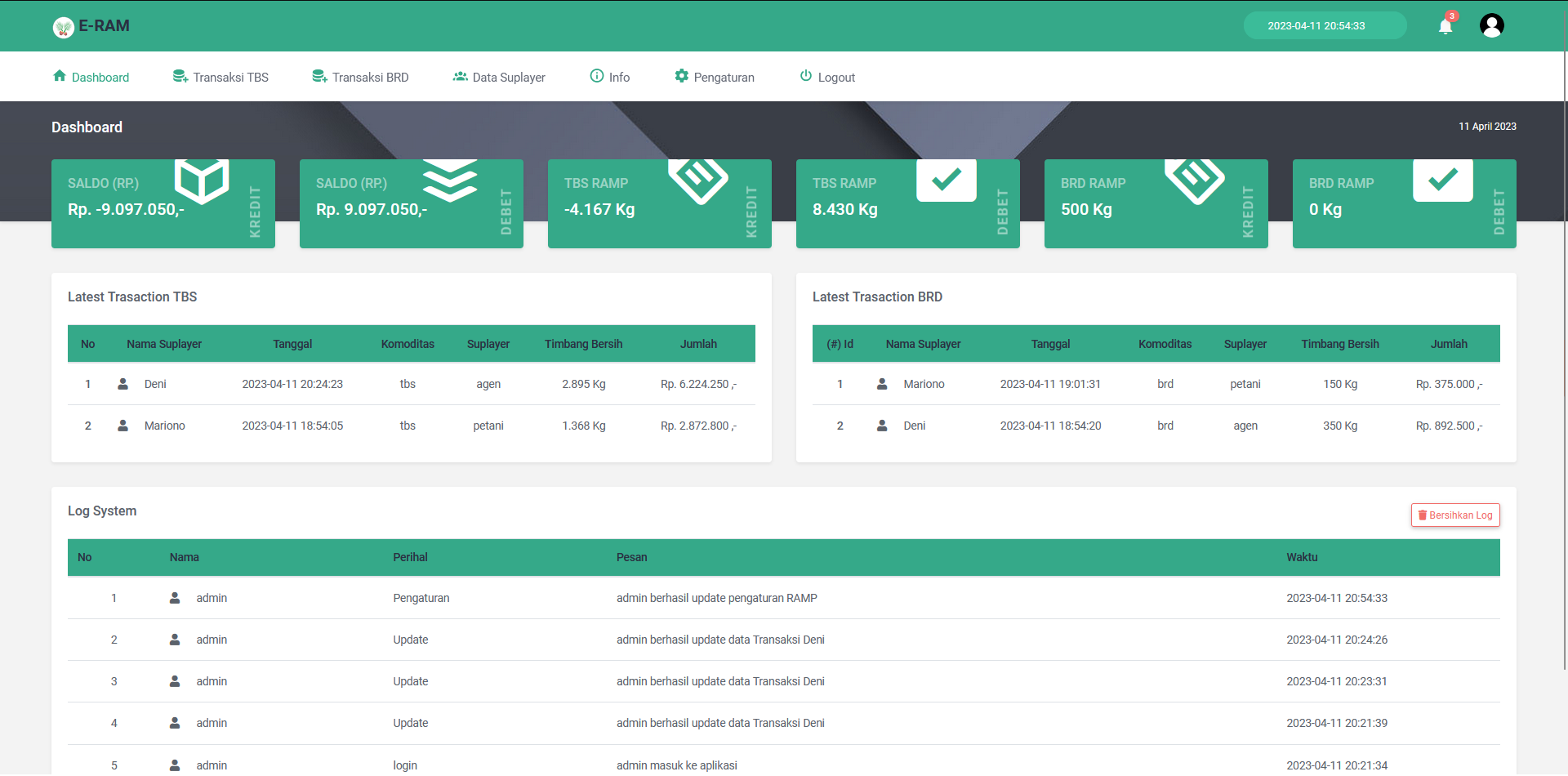Click the E-RAM logo icon
The height and width of the screenshot is (776, 1568).
point(64,26)
